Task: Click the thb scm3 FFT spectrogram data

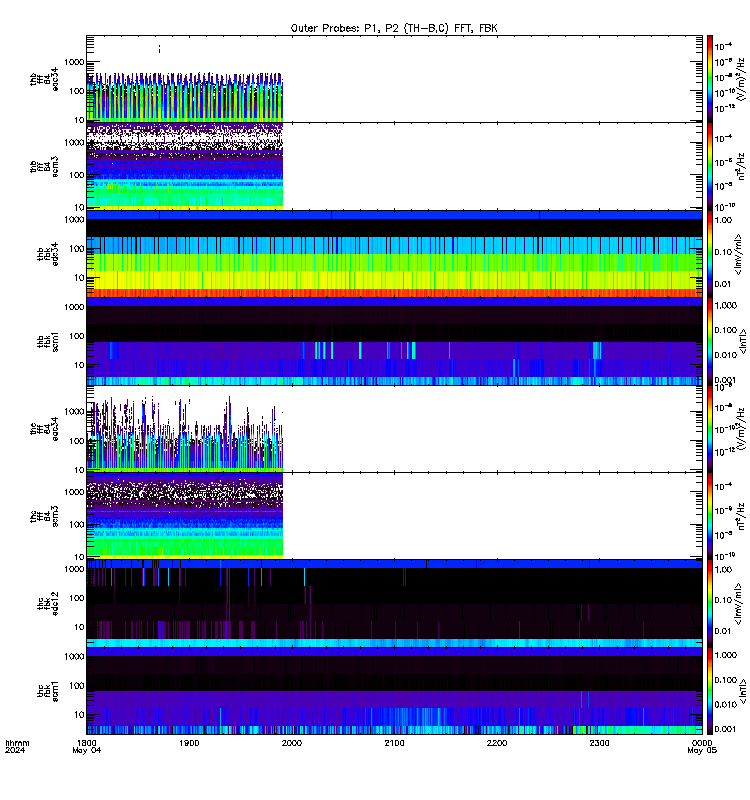Action: pos(185,166)
